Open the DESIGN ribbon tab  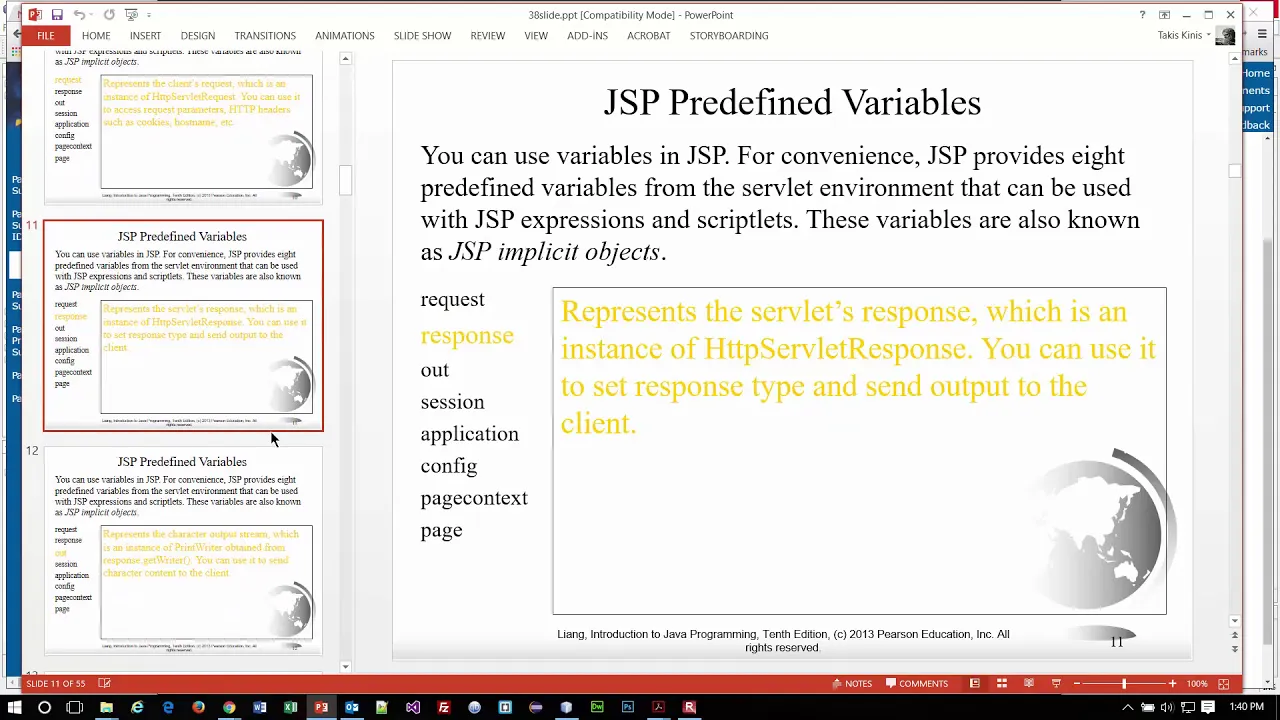coord(198,36)
